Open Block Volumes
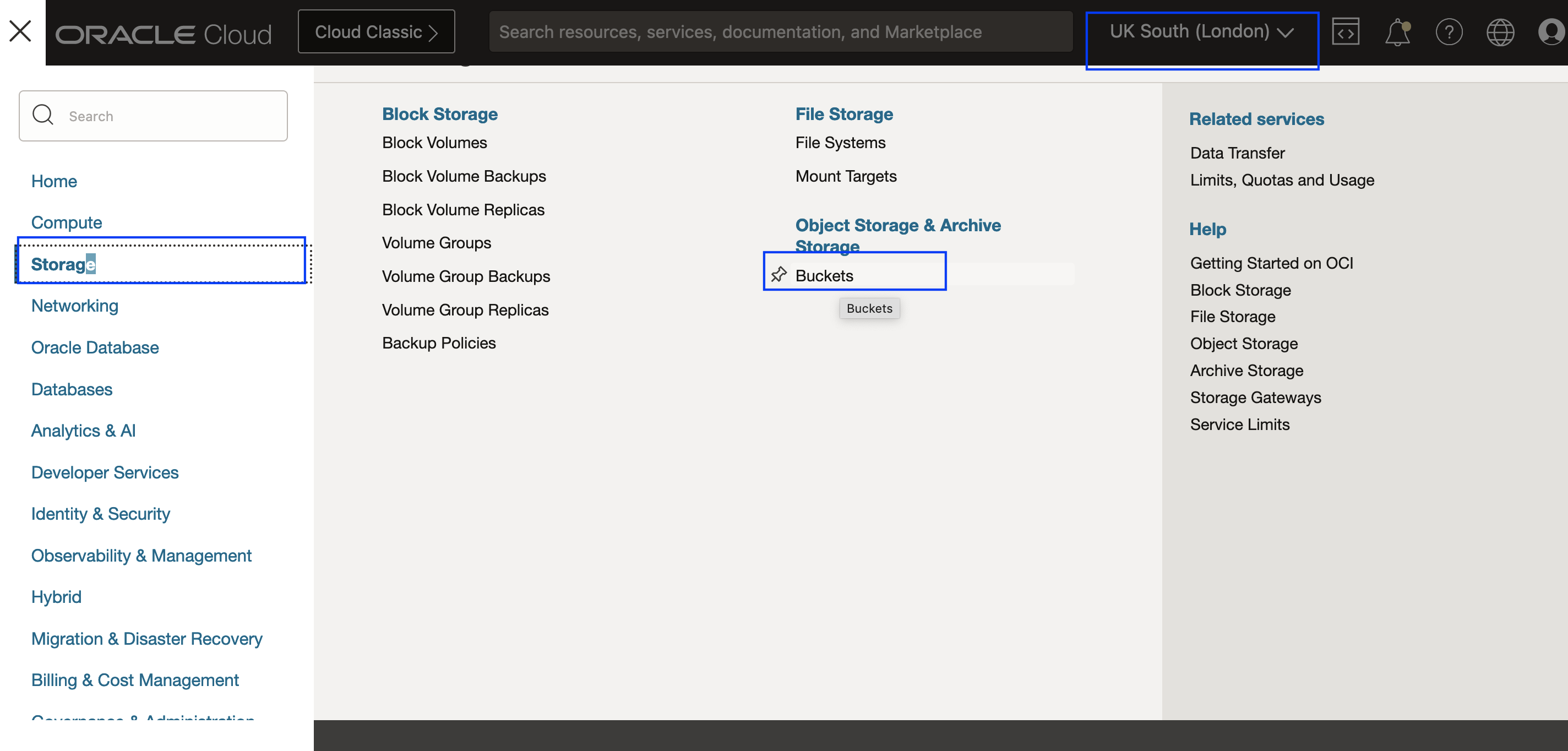The width and height of the screenshot is (1568, 751). [x=434, y=143]
